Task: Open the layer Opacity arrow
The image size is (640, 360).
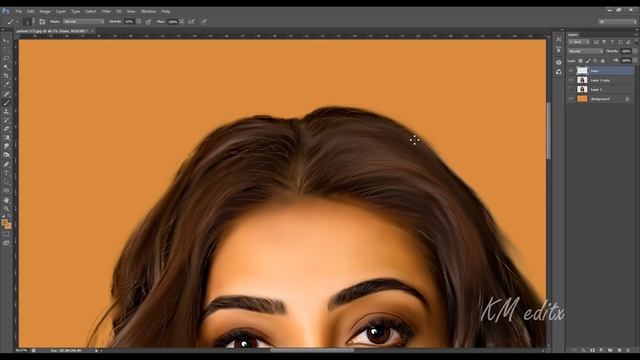Action: coord(635,51)
